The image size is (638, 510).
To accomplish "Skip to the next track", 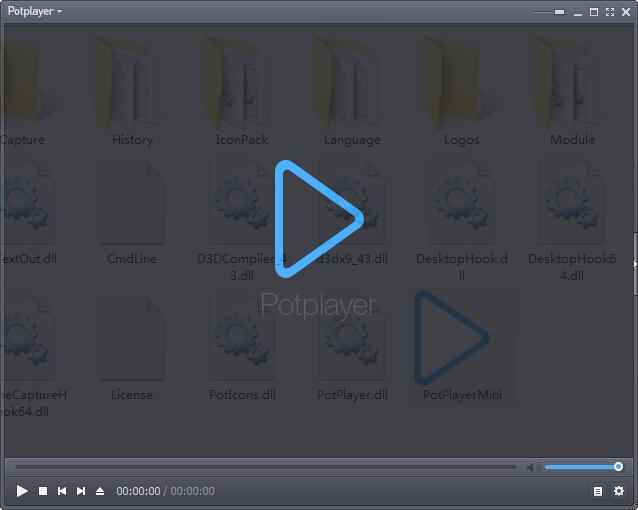I will pyautogui.click(x=81, y=491).
